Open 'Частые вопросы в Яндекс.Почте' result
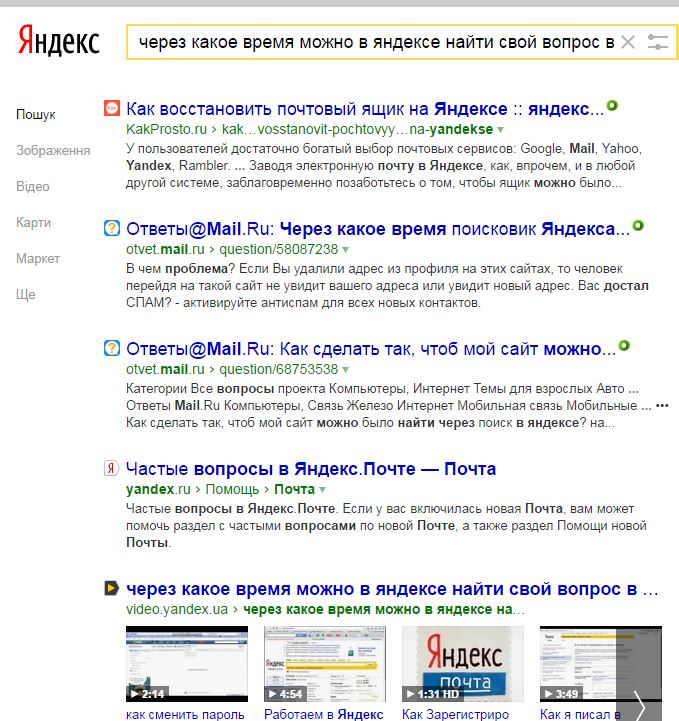The width and height of the screenshot is (679, 721). [x=311, y=469]
